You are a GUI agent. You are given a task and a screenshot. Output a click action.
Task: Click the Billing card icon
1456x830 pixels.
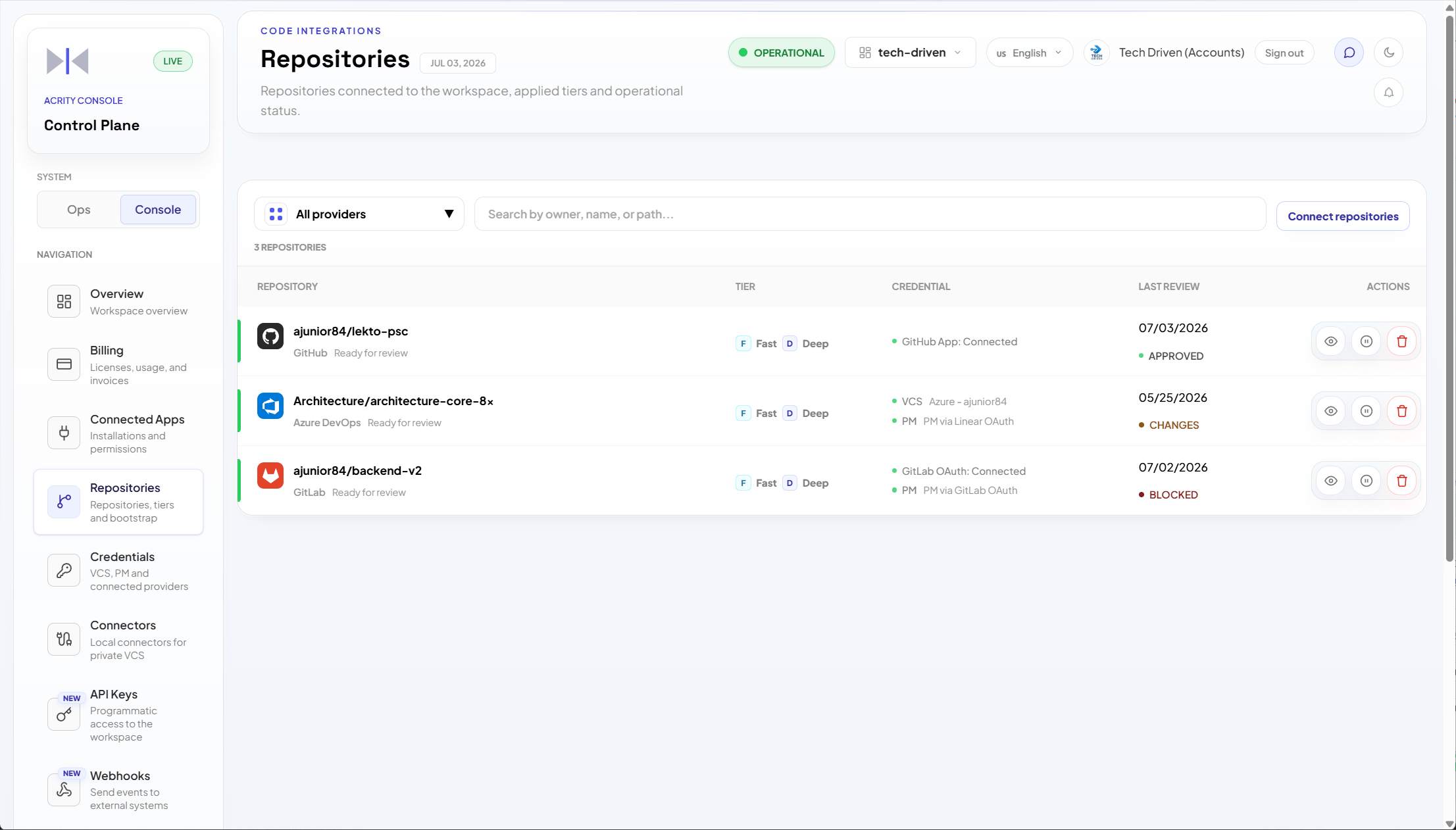[x=64, y=364]
